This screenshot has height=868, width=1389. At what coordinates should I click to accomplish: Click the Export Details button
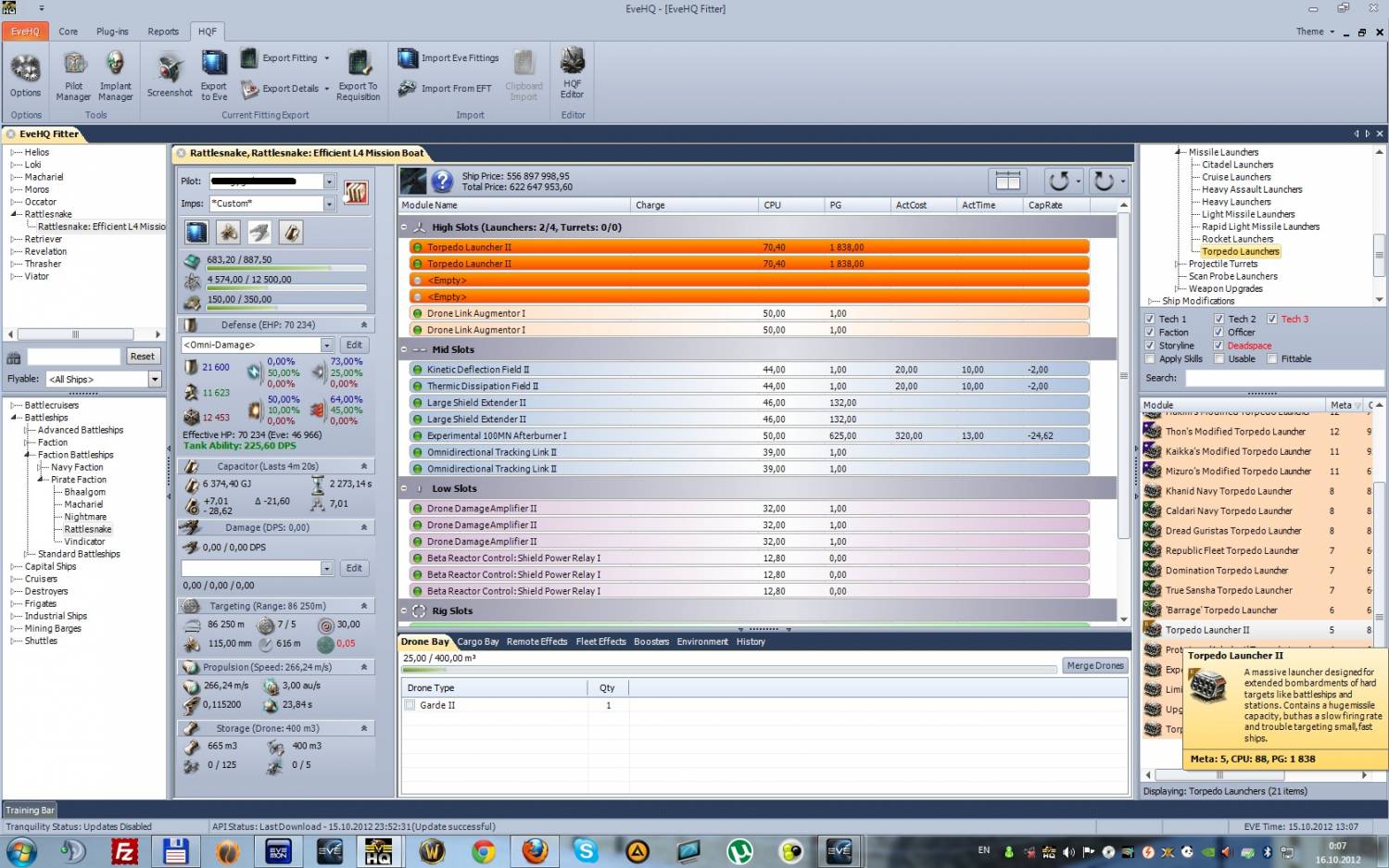click(285, 89)
